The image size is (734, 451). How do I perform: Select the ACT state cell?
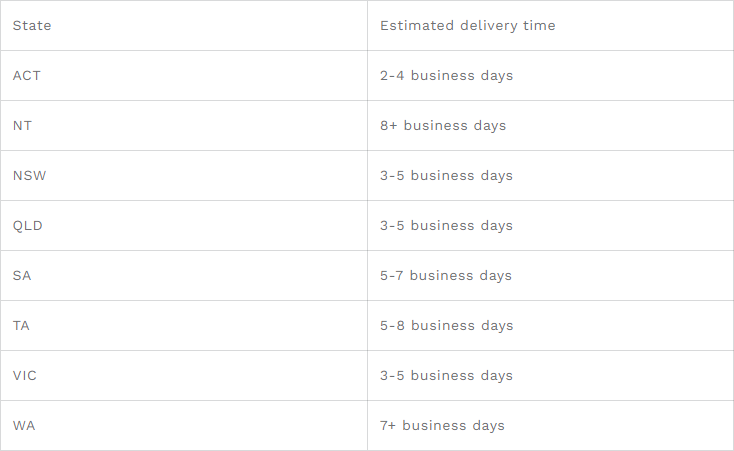(x=184, y=75)
